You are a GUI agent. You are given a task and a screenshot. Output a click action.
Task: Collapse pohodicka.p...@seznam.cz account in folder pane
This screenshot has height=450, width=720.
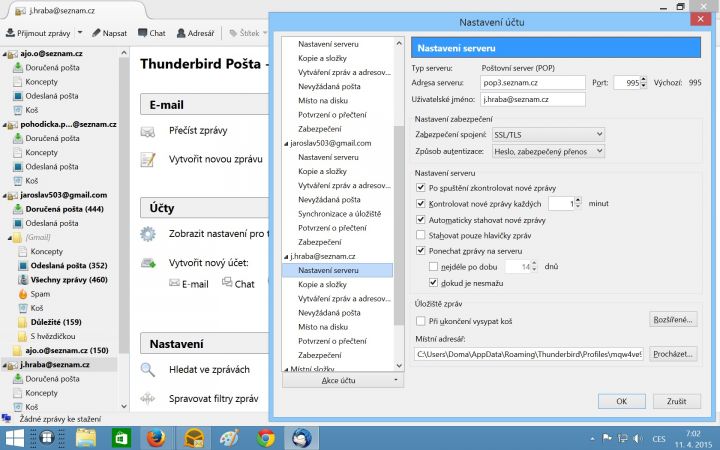coord(5,125)
